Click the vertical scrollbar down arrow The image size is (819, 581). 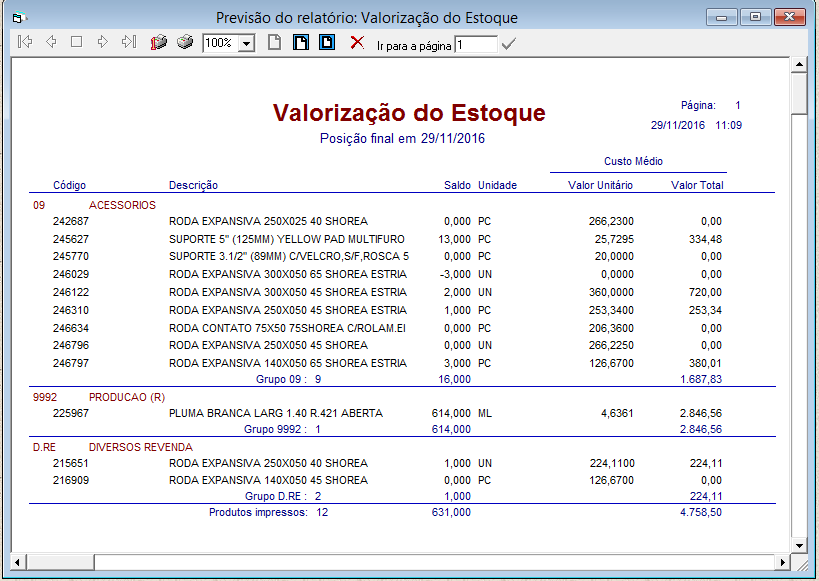pyautogui.click(x=798, y=545)
